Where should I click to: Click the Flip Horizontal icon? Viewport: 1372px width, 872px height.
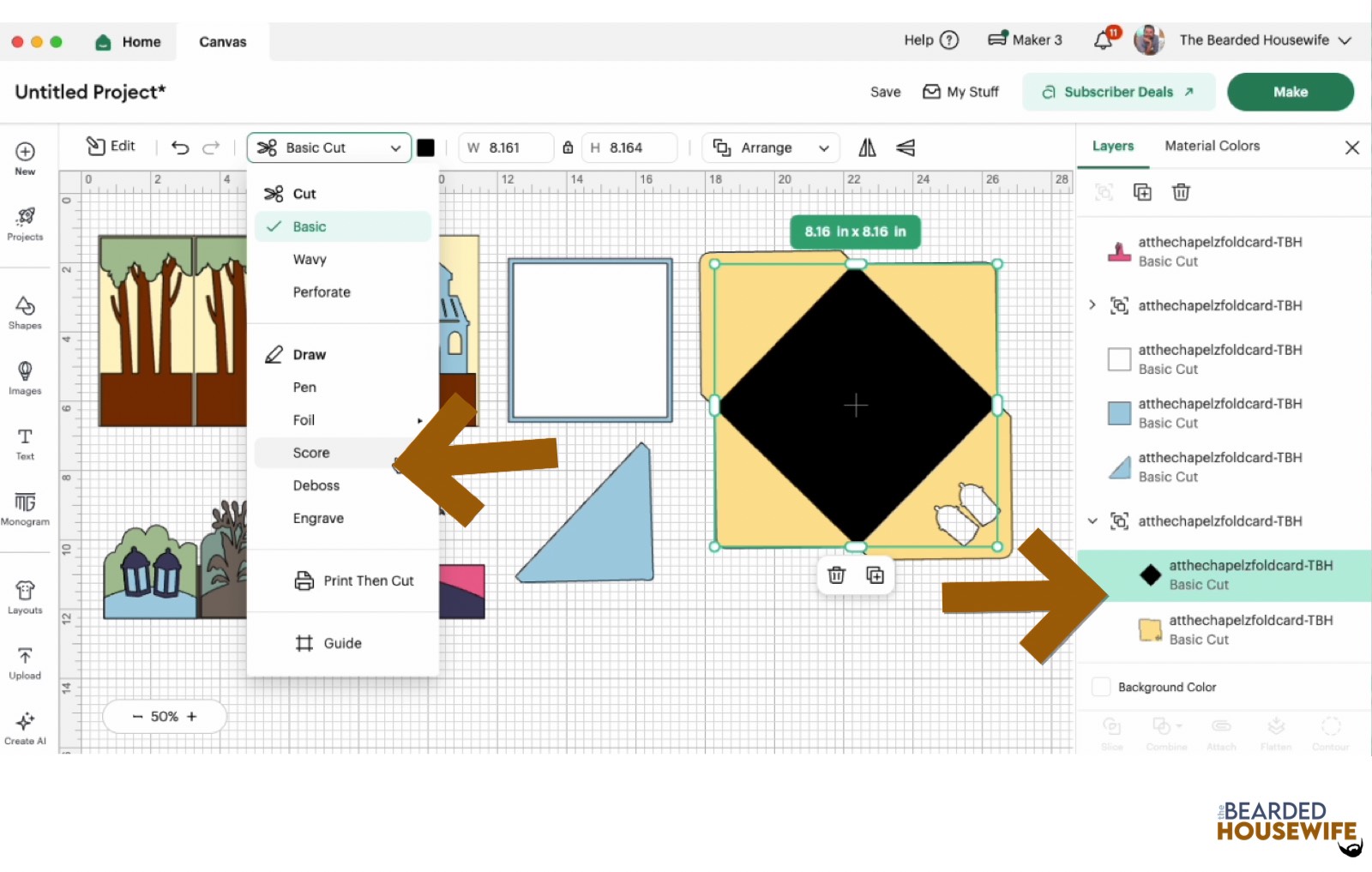click(x=866, y=147)
